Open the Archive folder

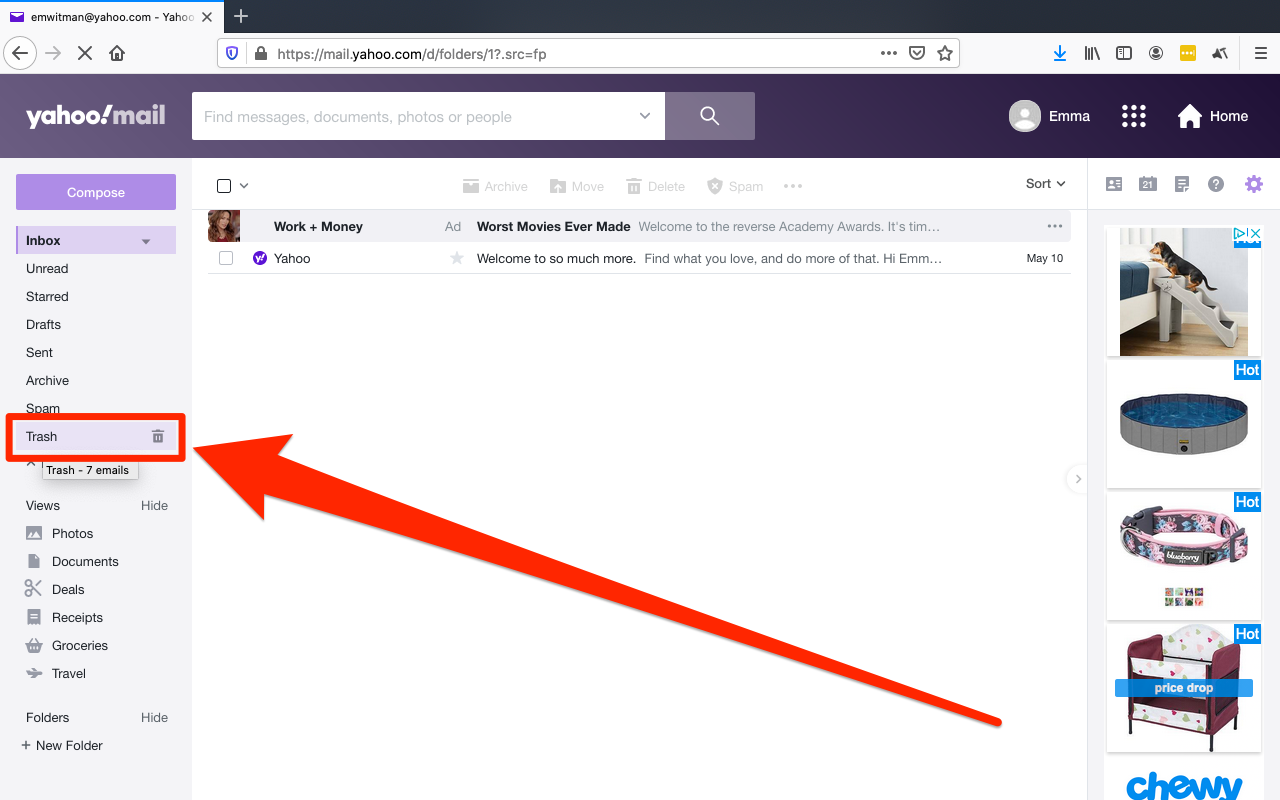point(47,380)
